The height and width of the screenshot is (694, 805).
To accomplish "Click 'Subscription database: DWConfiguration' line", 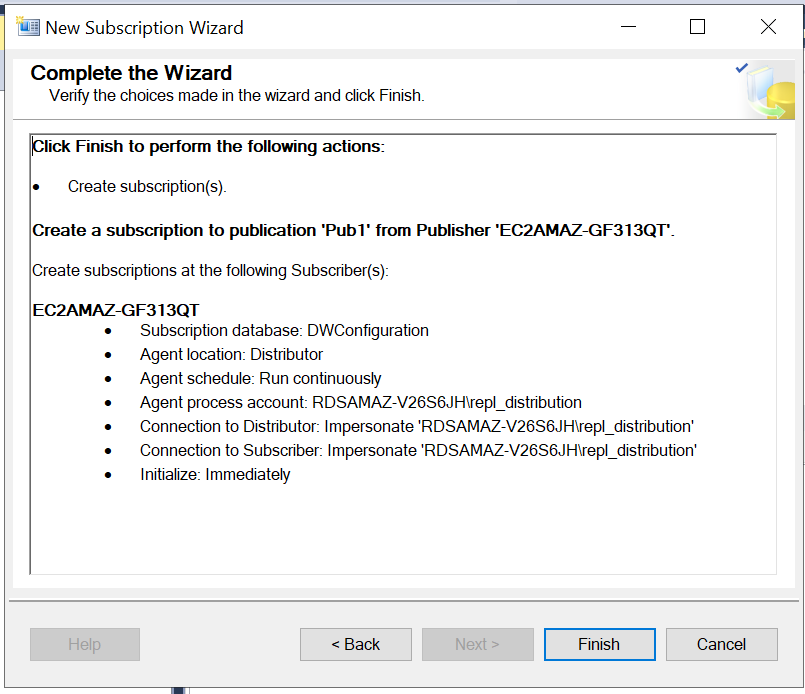I will point(284,331).
